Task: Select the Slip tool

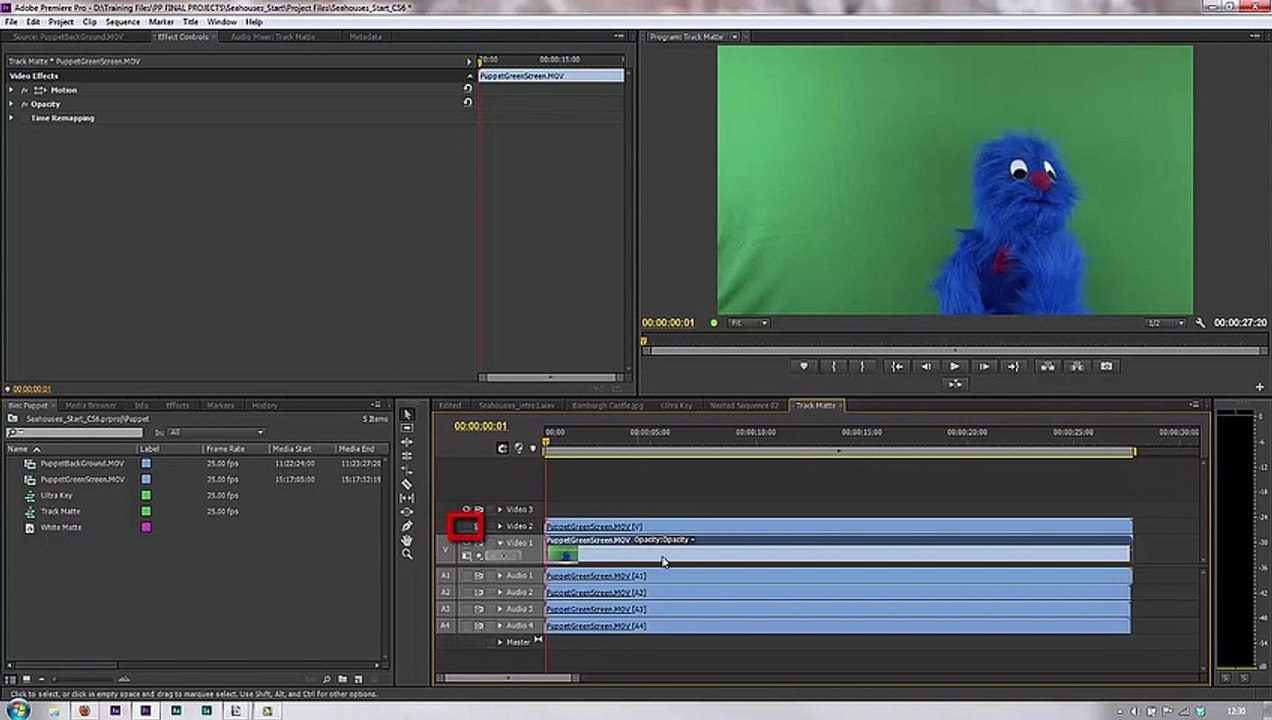Action: coord(407,498)
